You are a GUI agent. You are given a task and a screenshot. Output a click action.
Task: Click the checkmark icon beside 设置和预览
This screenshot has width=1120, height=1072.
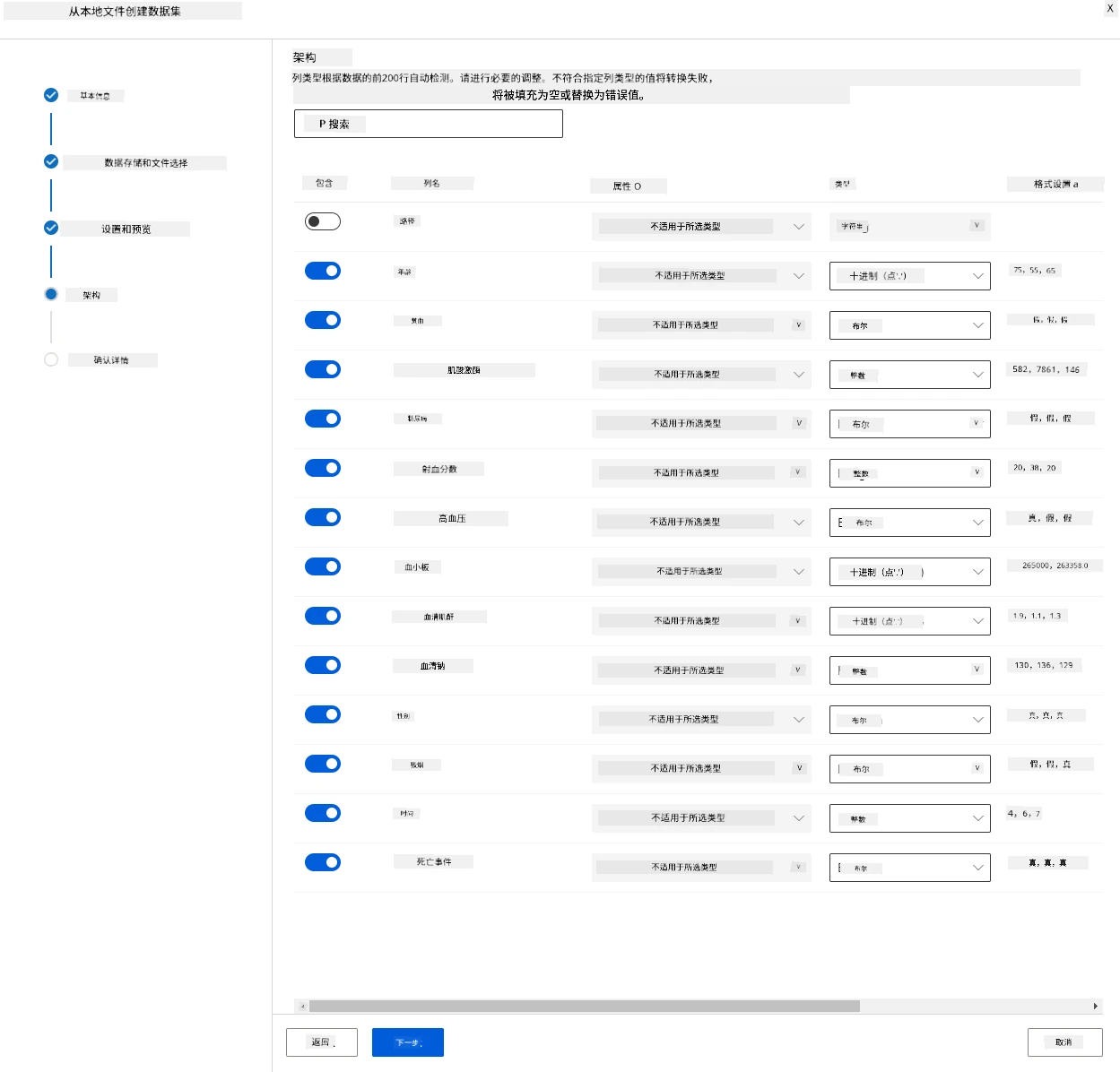click(51, 228)
